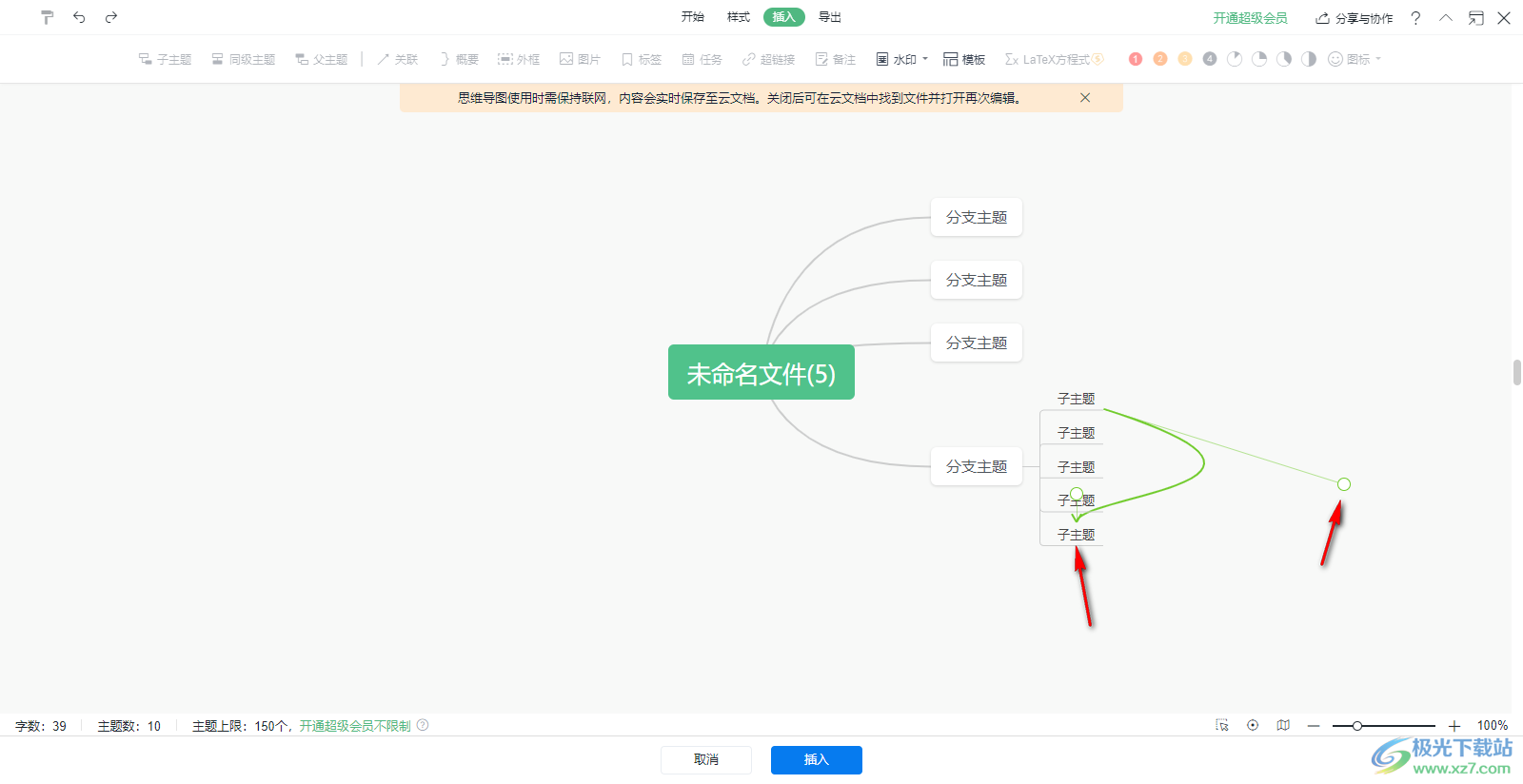Viewport: 1523px width, 784px height.
Task: Grab the green relationship control handle
Action: coord(1344,484)
